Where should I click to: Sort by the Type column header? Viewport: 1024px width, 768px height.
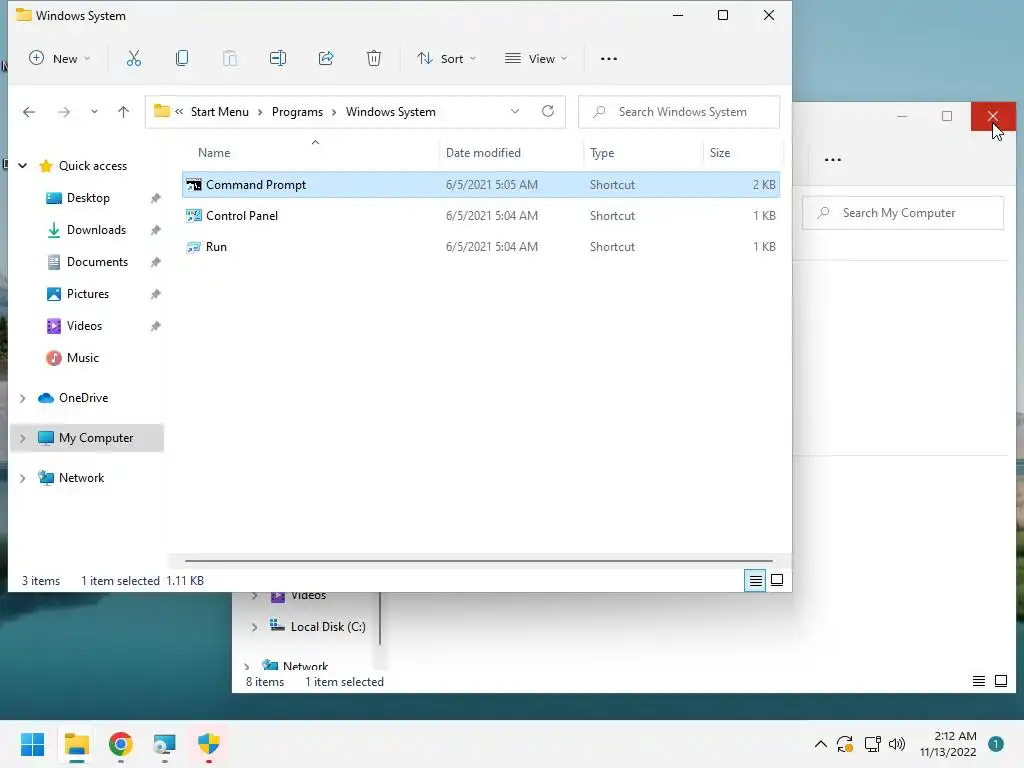(x=602, y=153)
